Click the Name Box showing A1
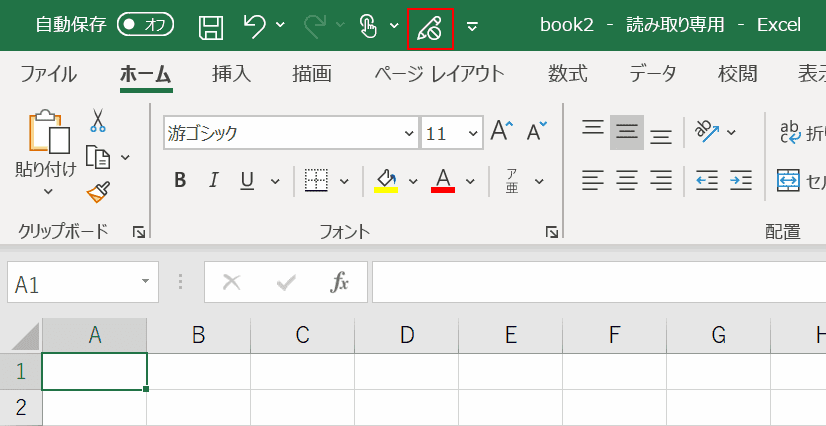This screenshot has height=426, width=826. 83,282
